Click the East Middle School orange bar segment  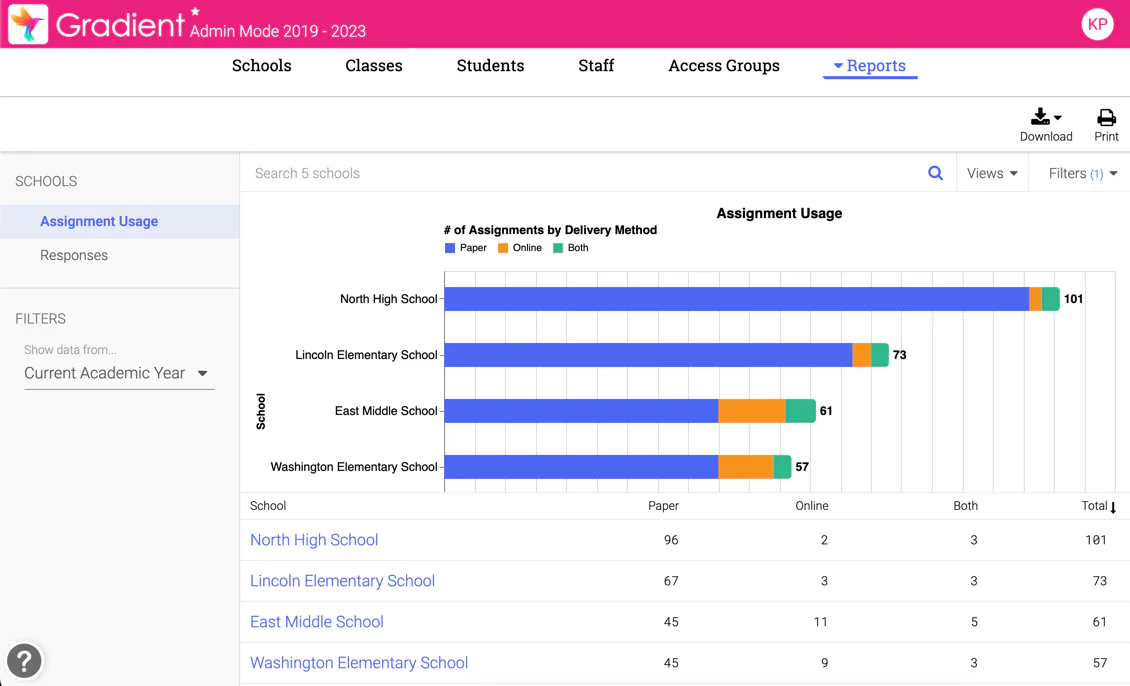[752, 411]
